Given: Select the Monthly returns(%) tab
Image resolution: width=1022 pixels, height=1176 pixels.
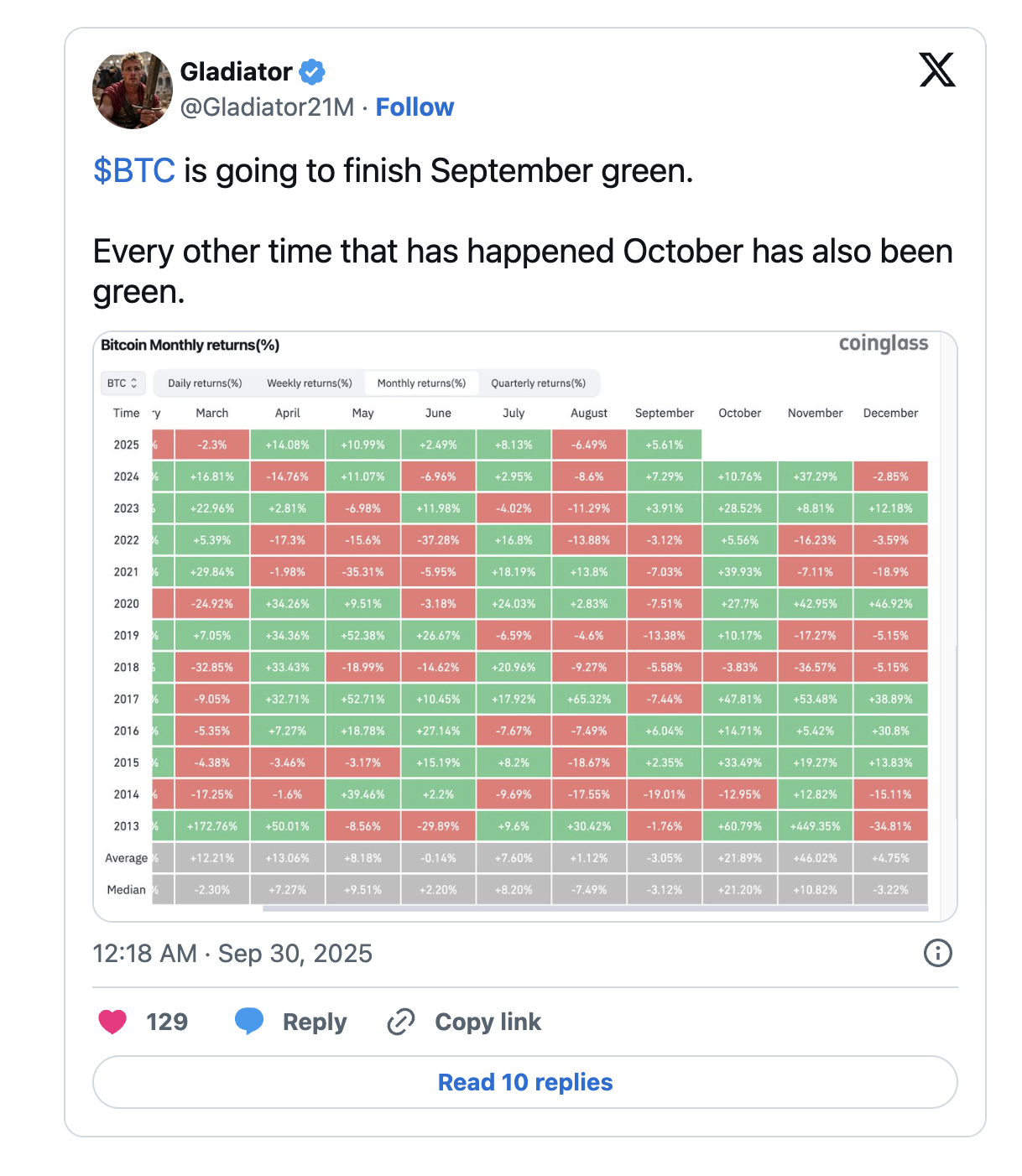Looking at the screenshot, I should pos(421,383).
